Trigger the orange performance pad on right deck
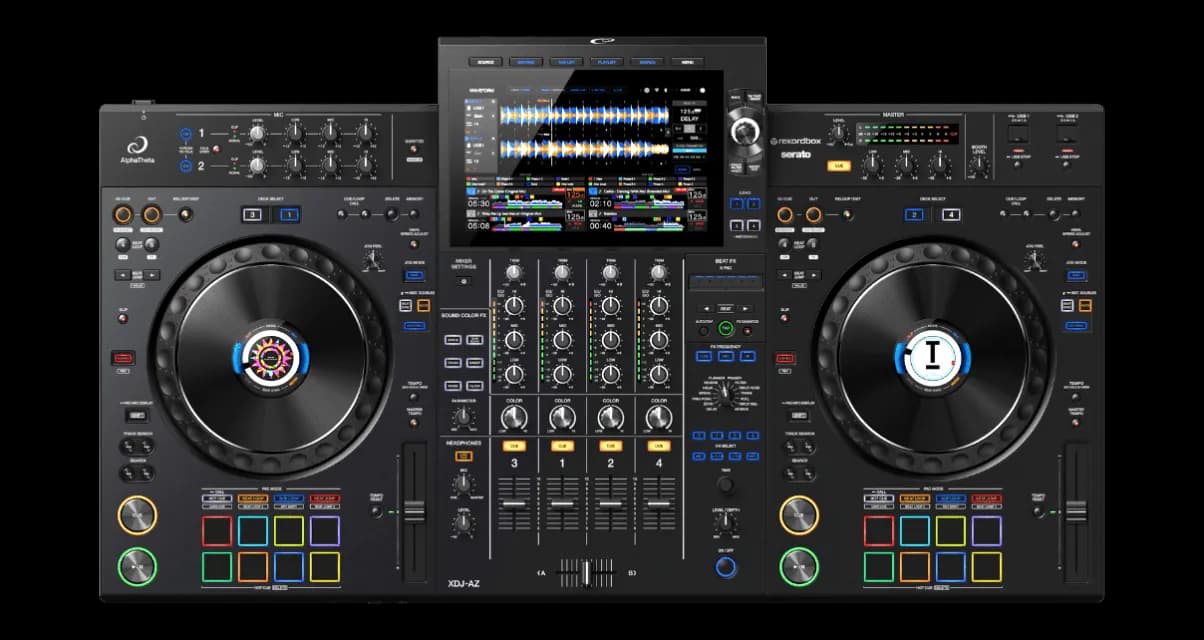This screenshot has height=640, width=1204. point(915,567)
